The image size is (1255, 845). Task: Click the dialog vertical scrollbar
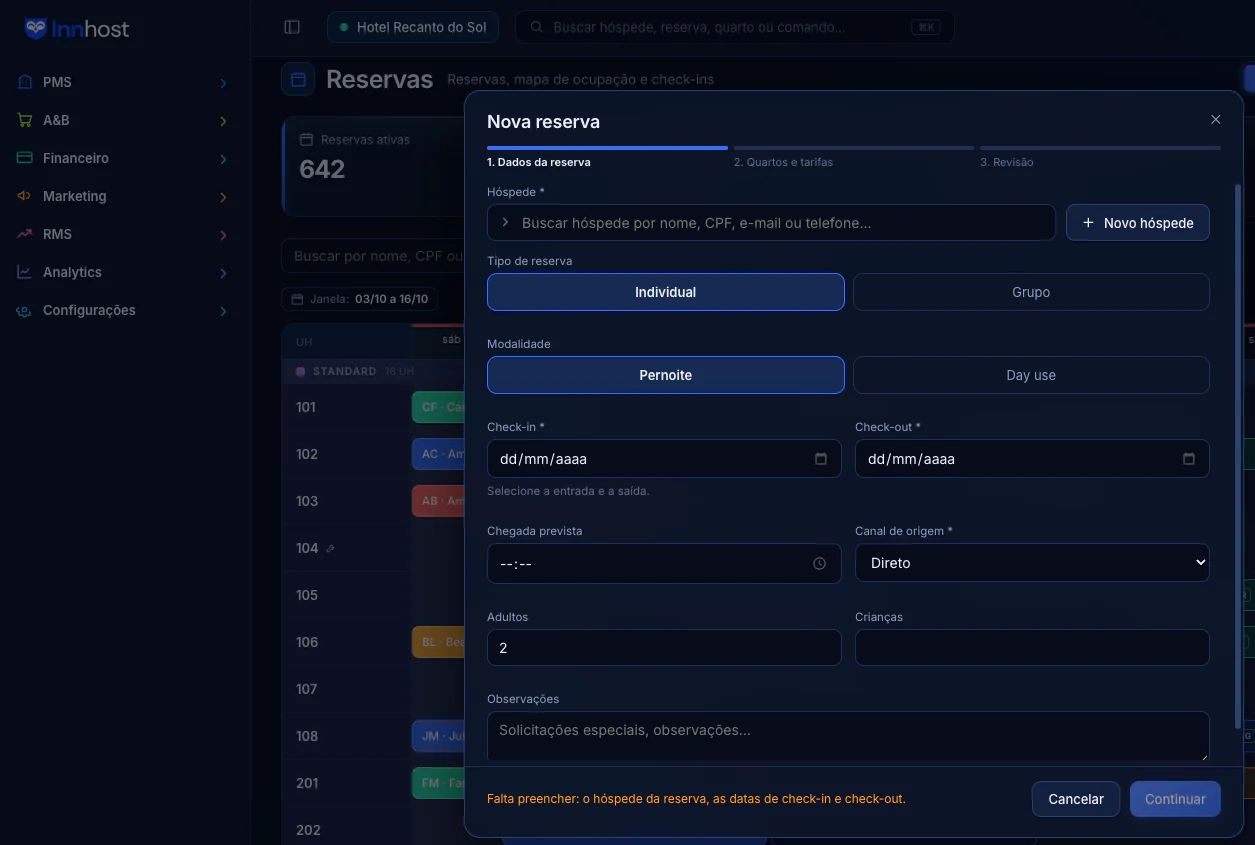[x=1238, y=455]
